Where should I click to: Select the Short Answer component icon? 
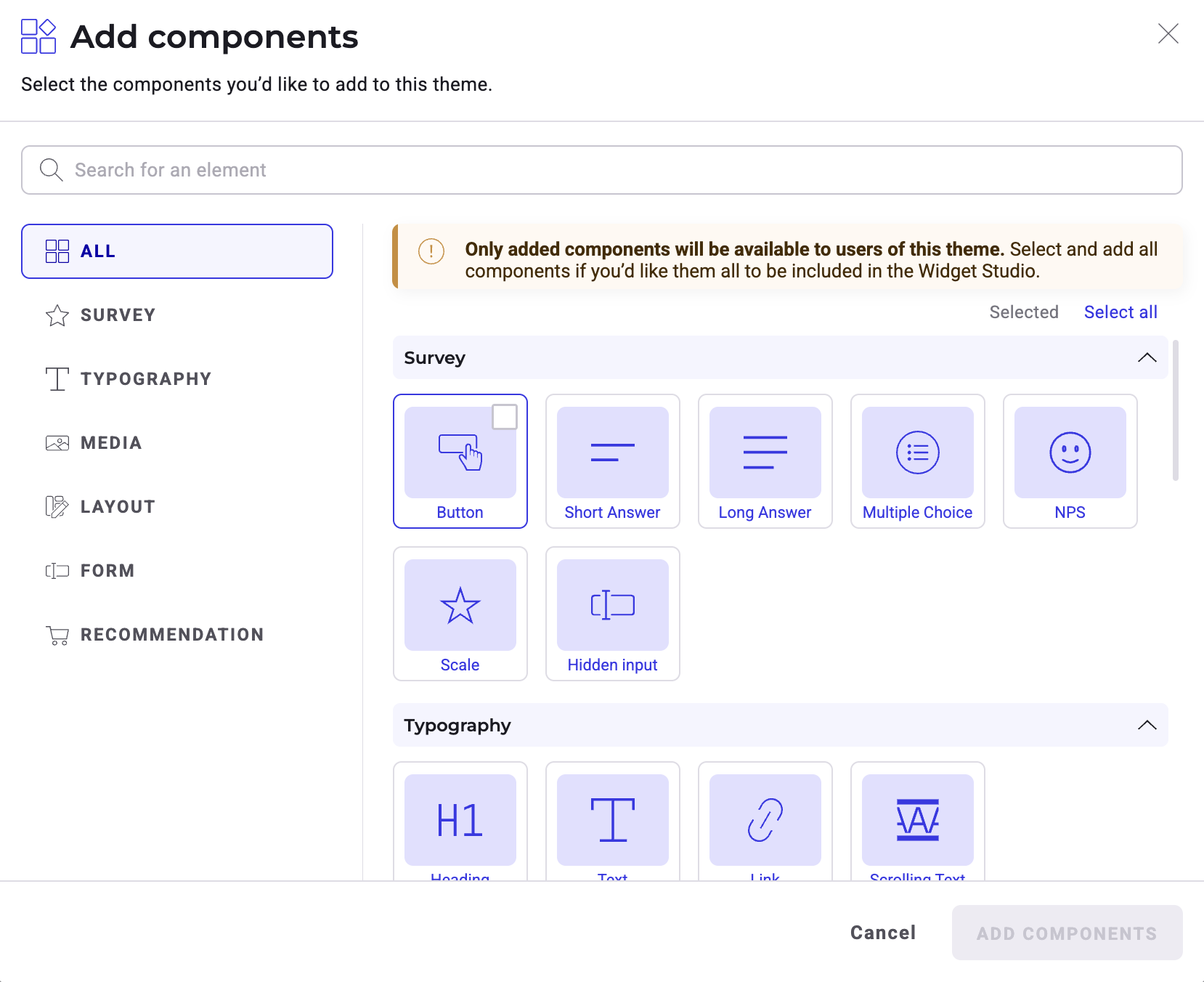tap(612, 453)
